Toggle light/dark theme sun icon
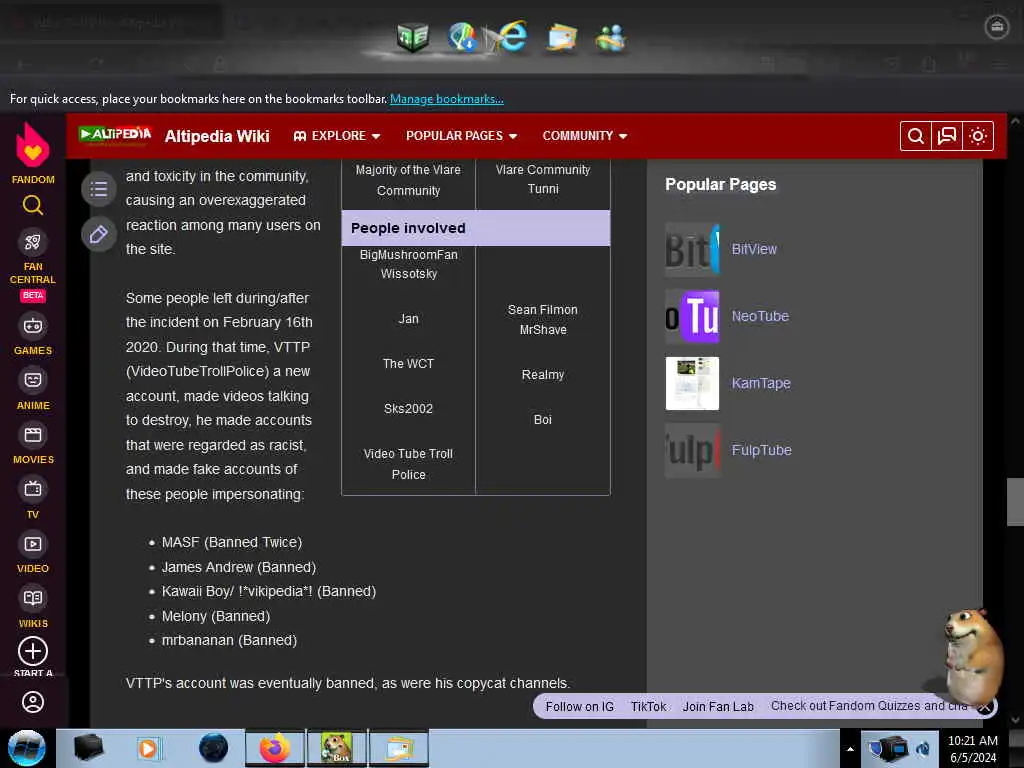Screen dimensions: 1024x768 pyautogui.click(x=978, y=136)
